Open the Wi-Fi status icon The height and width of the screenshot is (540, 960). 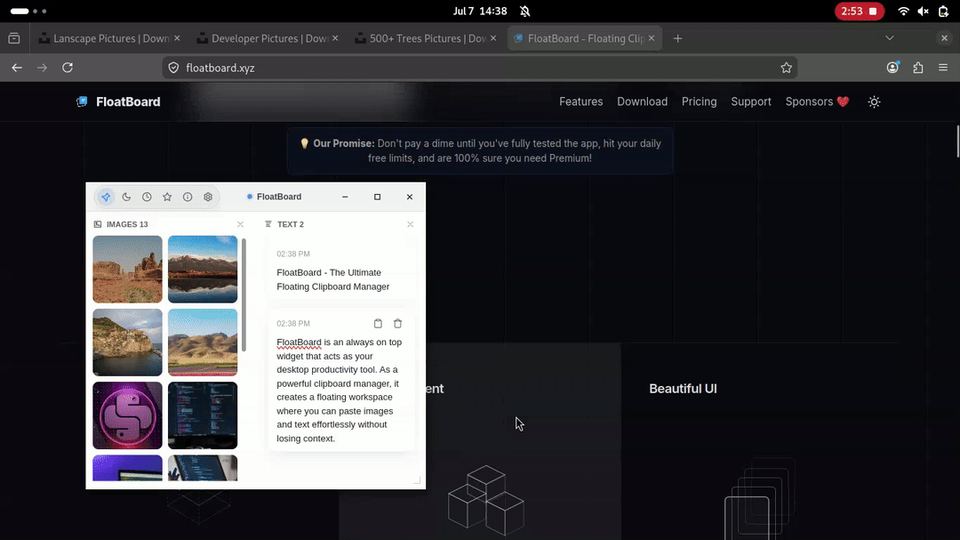903,11
